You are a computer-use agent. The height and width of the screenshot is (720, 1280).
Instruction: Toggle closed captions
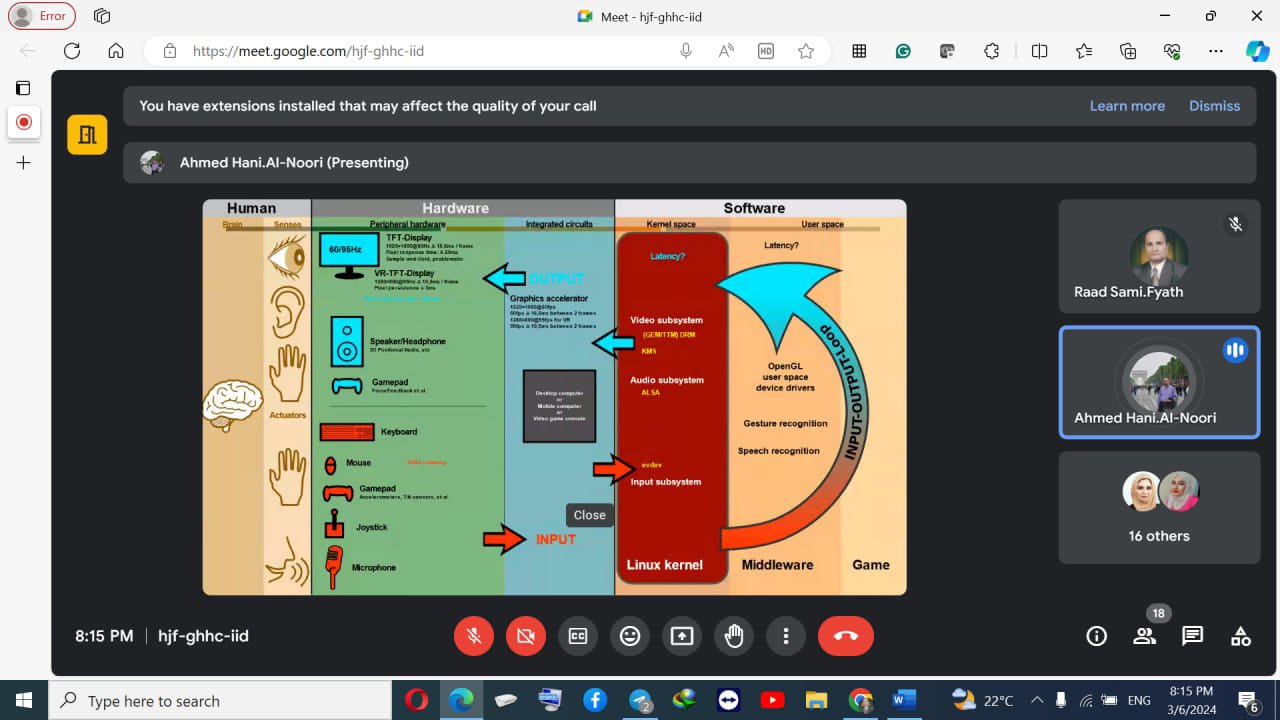point(578,636)
